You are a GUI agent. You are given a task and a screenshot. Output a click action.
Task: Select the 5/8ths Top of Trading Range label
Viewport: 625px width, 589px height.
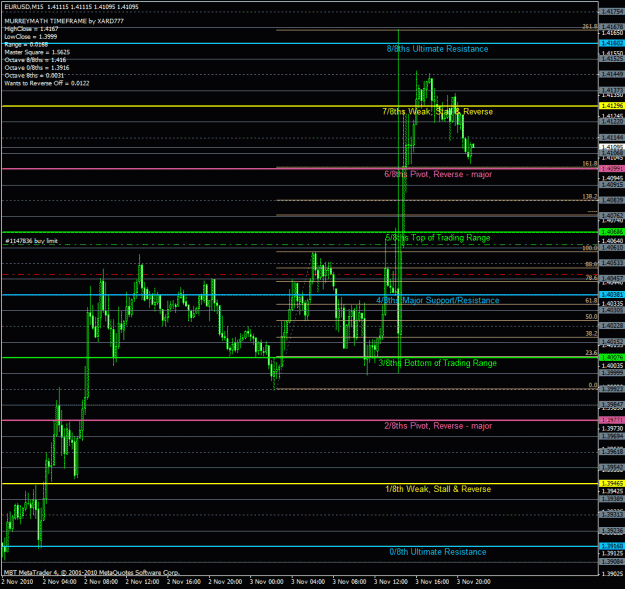438,238
